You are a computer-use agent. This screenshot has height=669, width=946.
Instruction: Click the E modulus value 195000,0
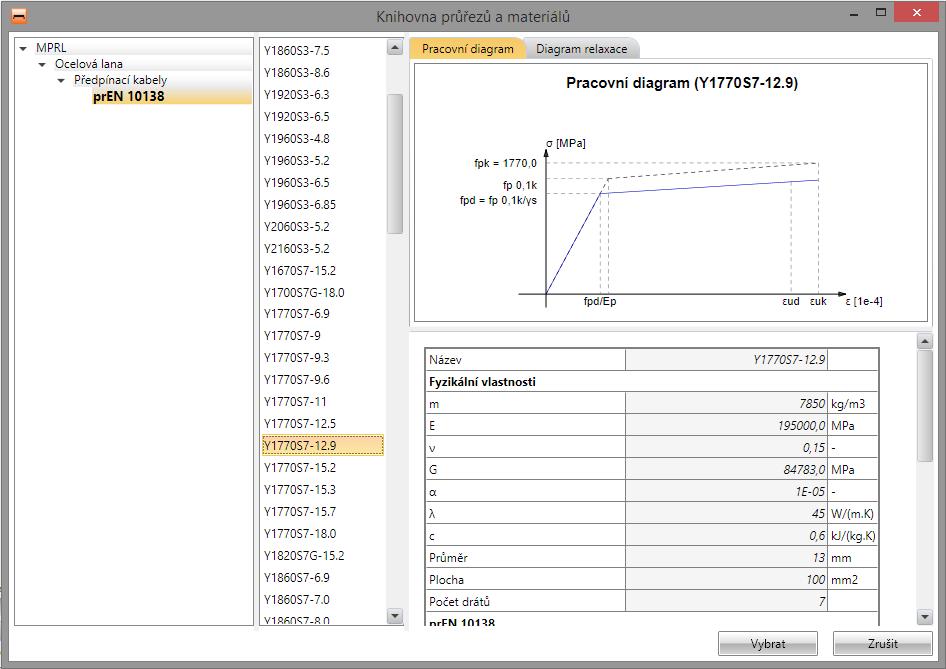click(726, 425)
